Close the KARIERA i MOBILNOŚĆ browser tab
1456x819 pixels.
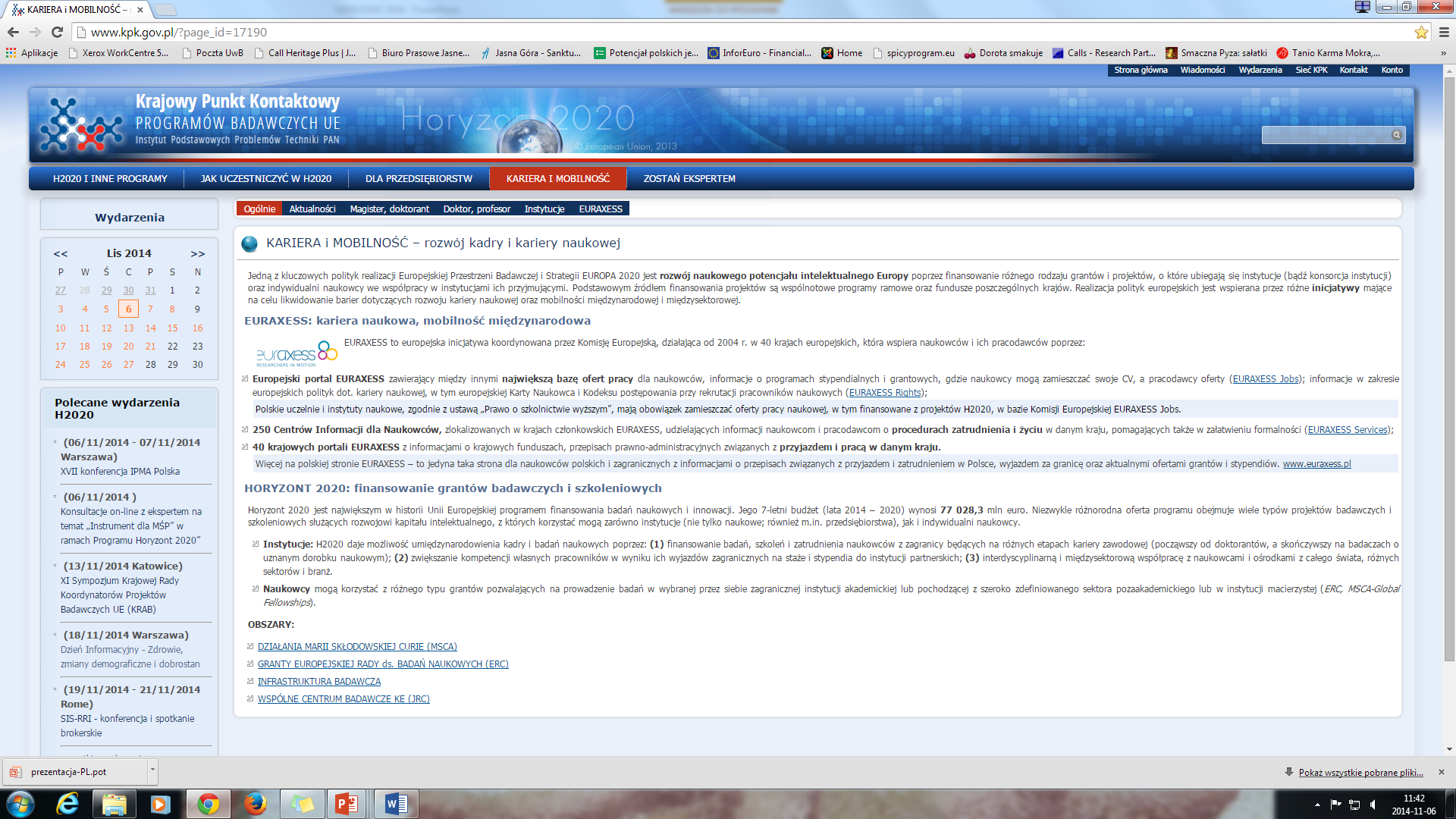pos(140,10)
